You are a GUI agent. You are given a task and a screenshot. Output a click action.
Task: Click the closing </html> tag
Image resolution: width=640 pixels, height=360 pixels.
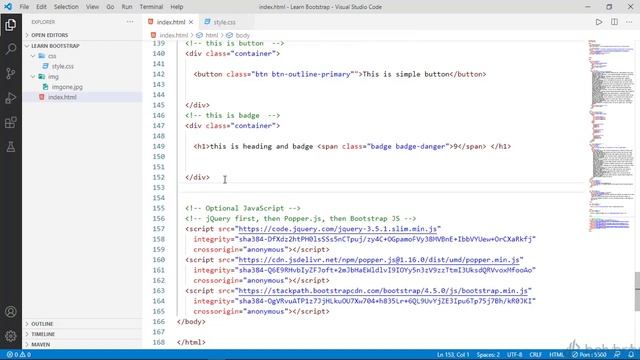click(191, 342)
